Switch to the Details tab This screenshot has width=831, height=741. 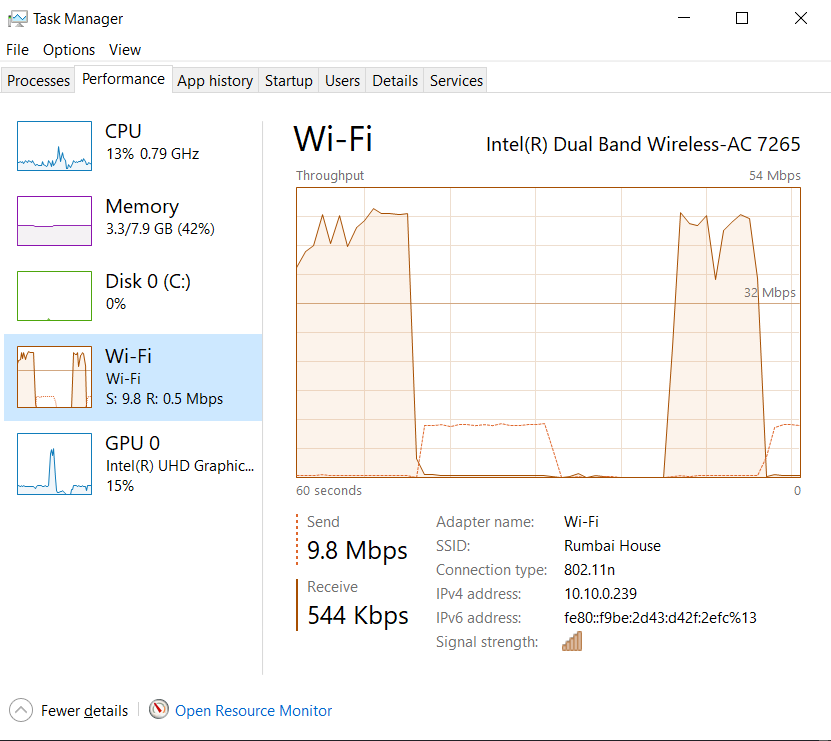[395, 81]
